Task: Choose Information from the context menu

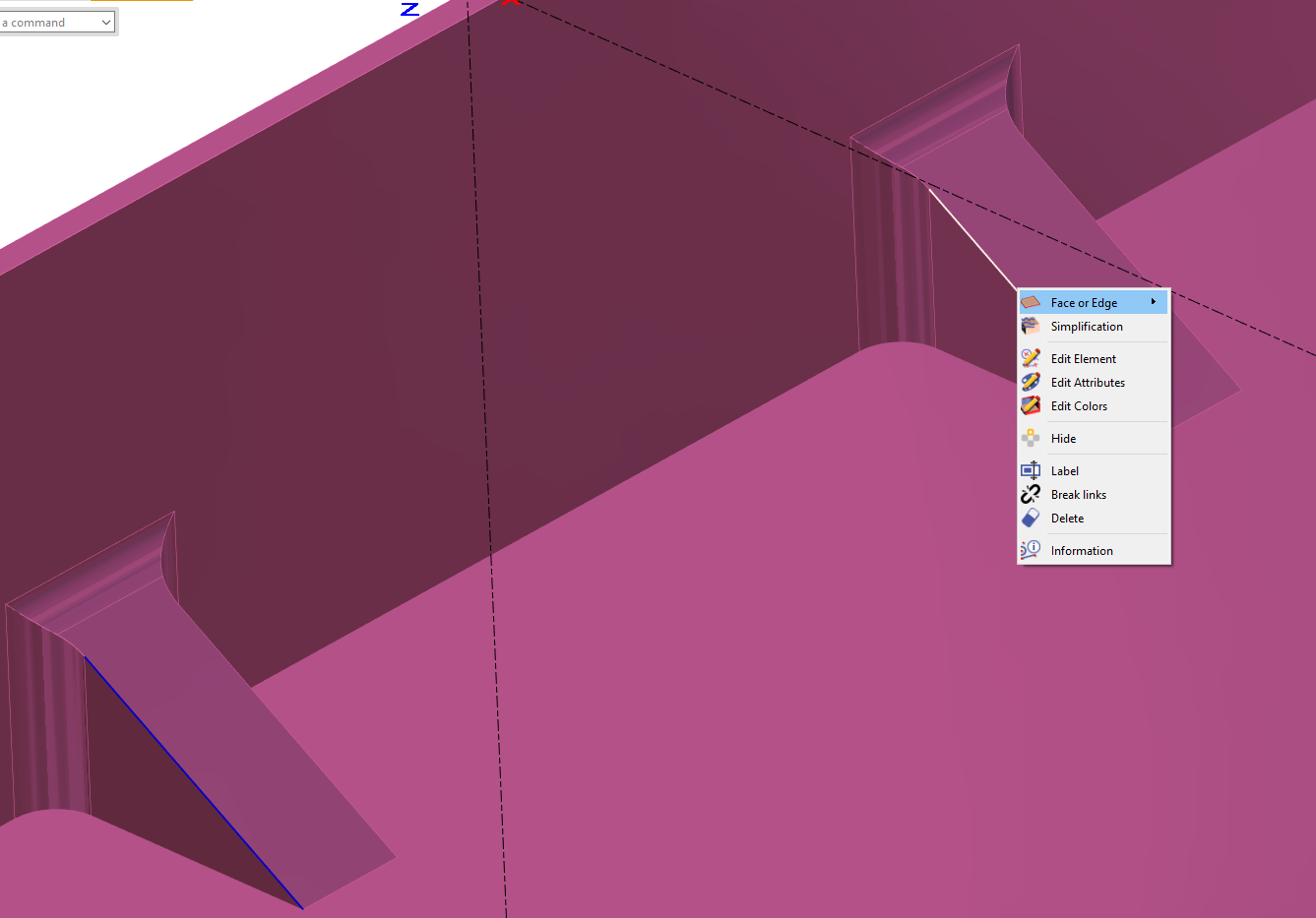Action: pyautogui.click(x=1082, y=551)
